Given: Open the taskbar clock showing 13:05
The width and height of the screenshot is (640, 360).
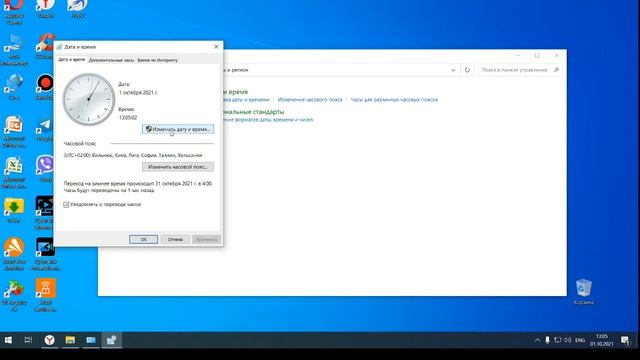Looking at the screenshot, I should (x=602, y=340).
